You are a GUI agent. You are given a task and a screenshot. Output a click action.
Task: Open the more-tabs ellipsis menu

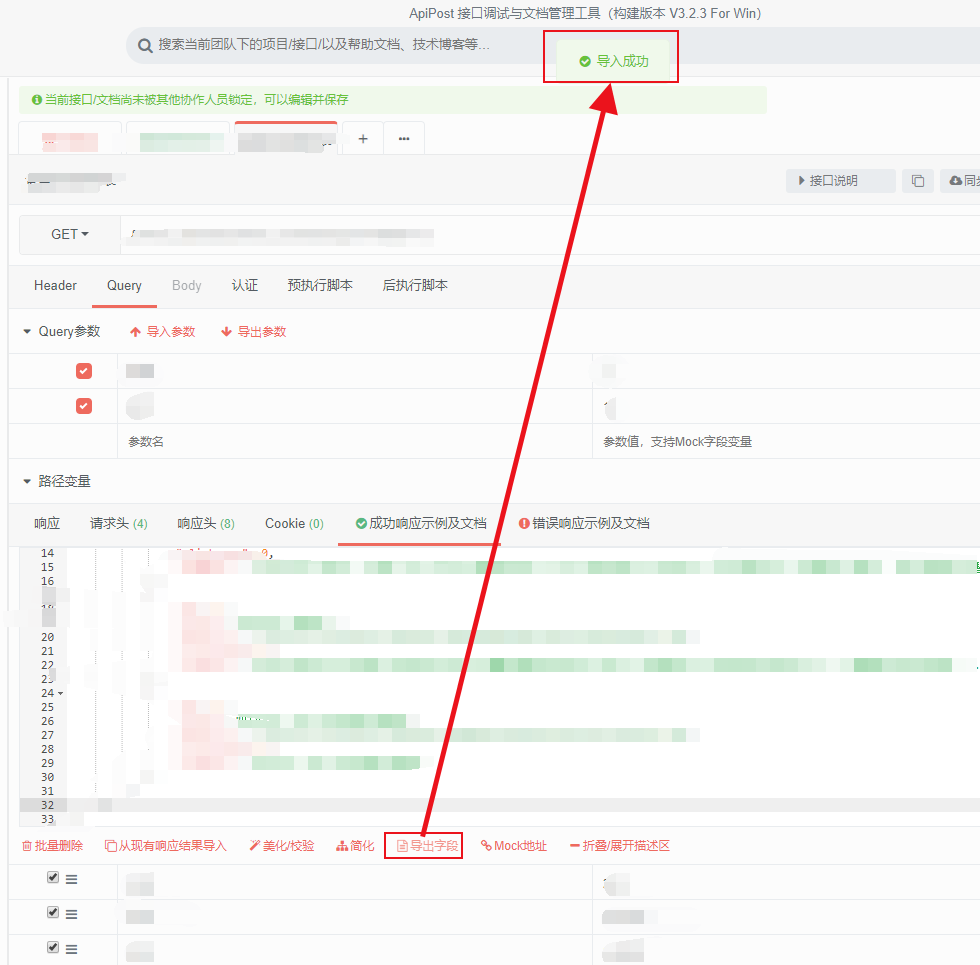[x=404, y=139]
